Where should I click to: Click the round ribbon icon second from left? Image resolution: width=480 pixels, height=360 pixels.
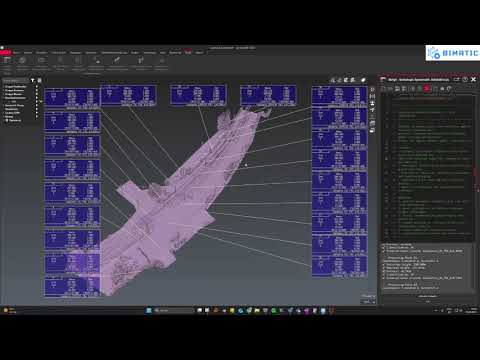pos(22,60)
